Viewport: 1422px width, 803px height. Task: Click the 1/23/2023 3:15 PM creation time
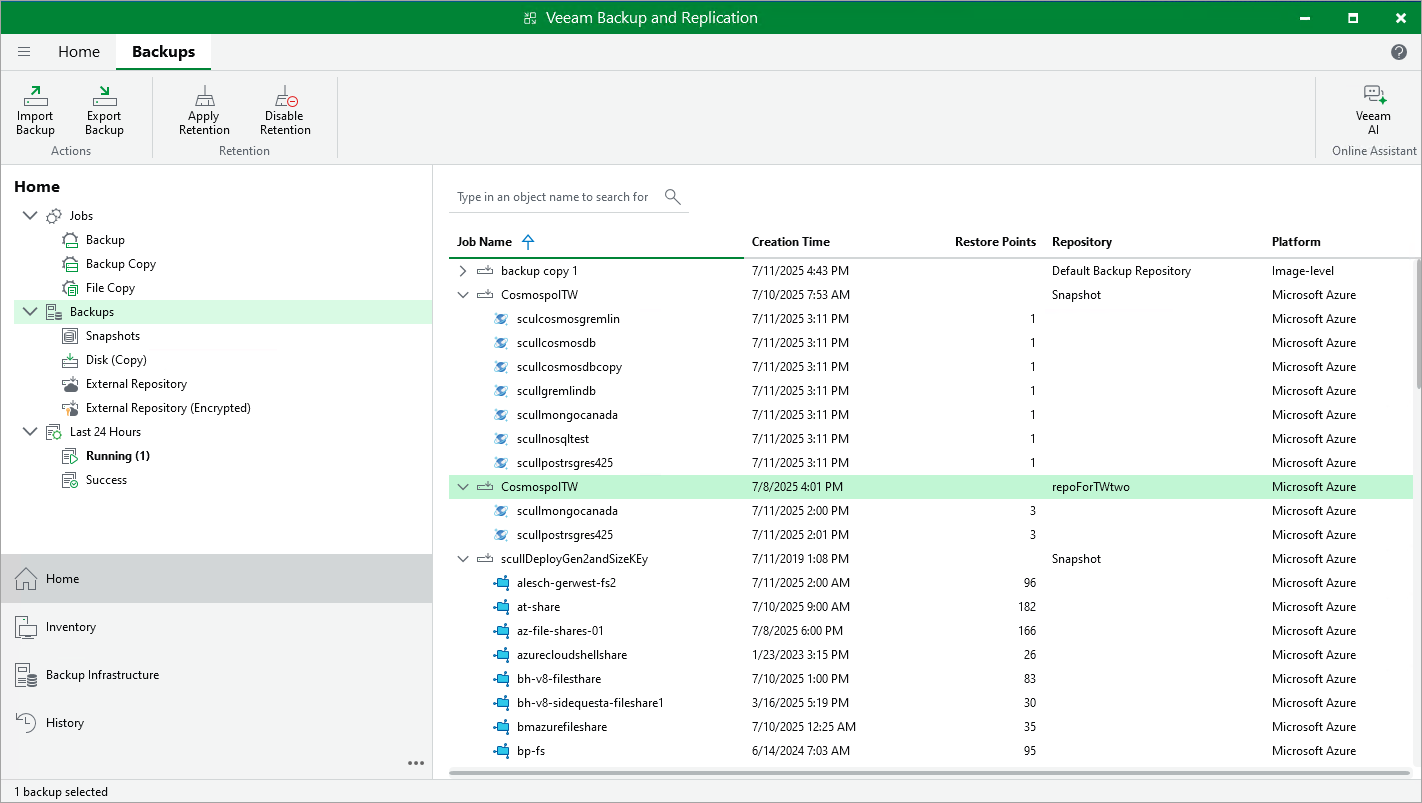click(800, 655)
